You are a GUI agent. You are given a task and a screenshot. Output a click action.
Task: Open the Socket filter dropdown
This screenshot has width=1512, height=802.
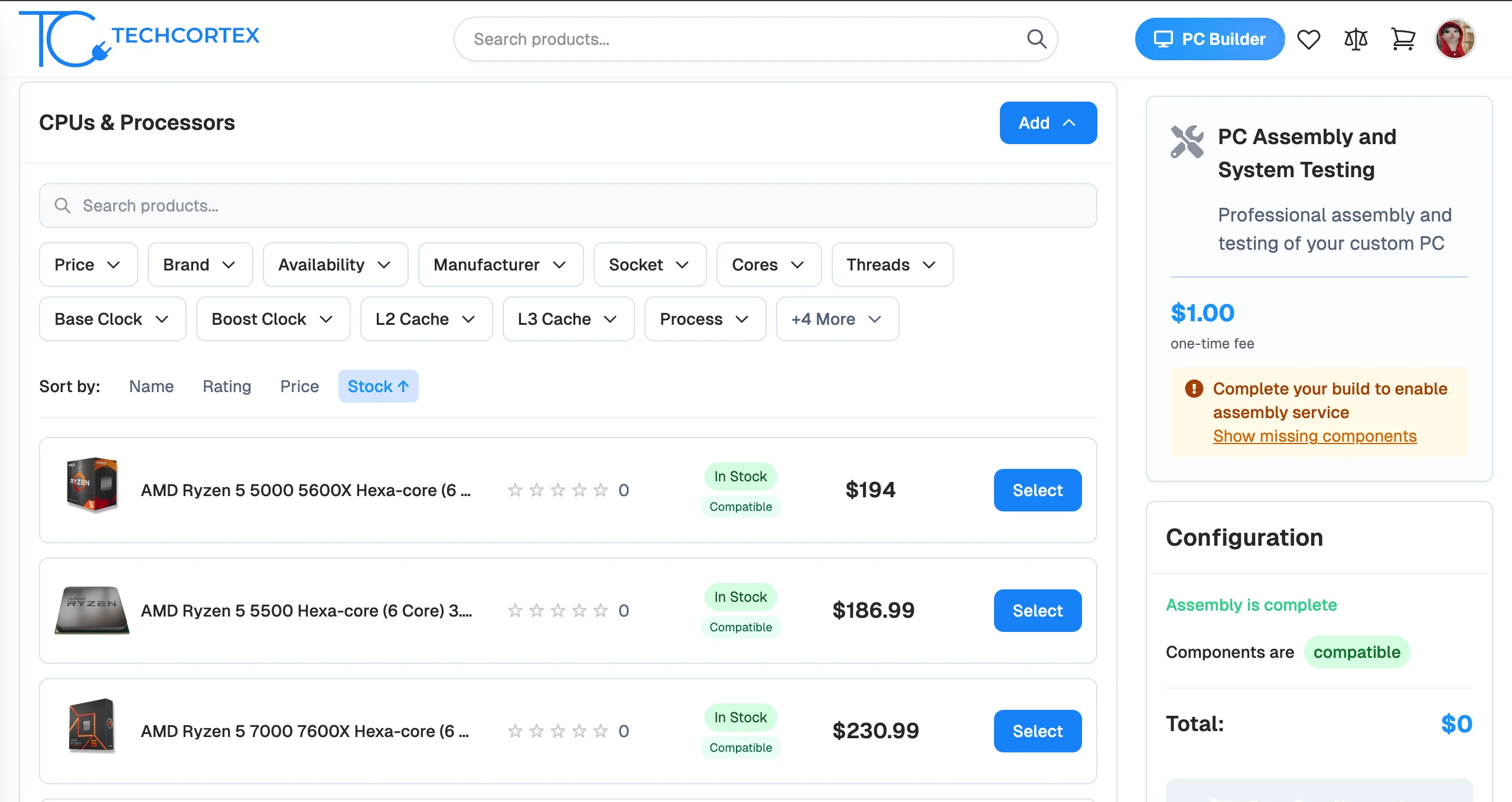[650, 265]
